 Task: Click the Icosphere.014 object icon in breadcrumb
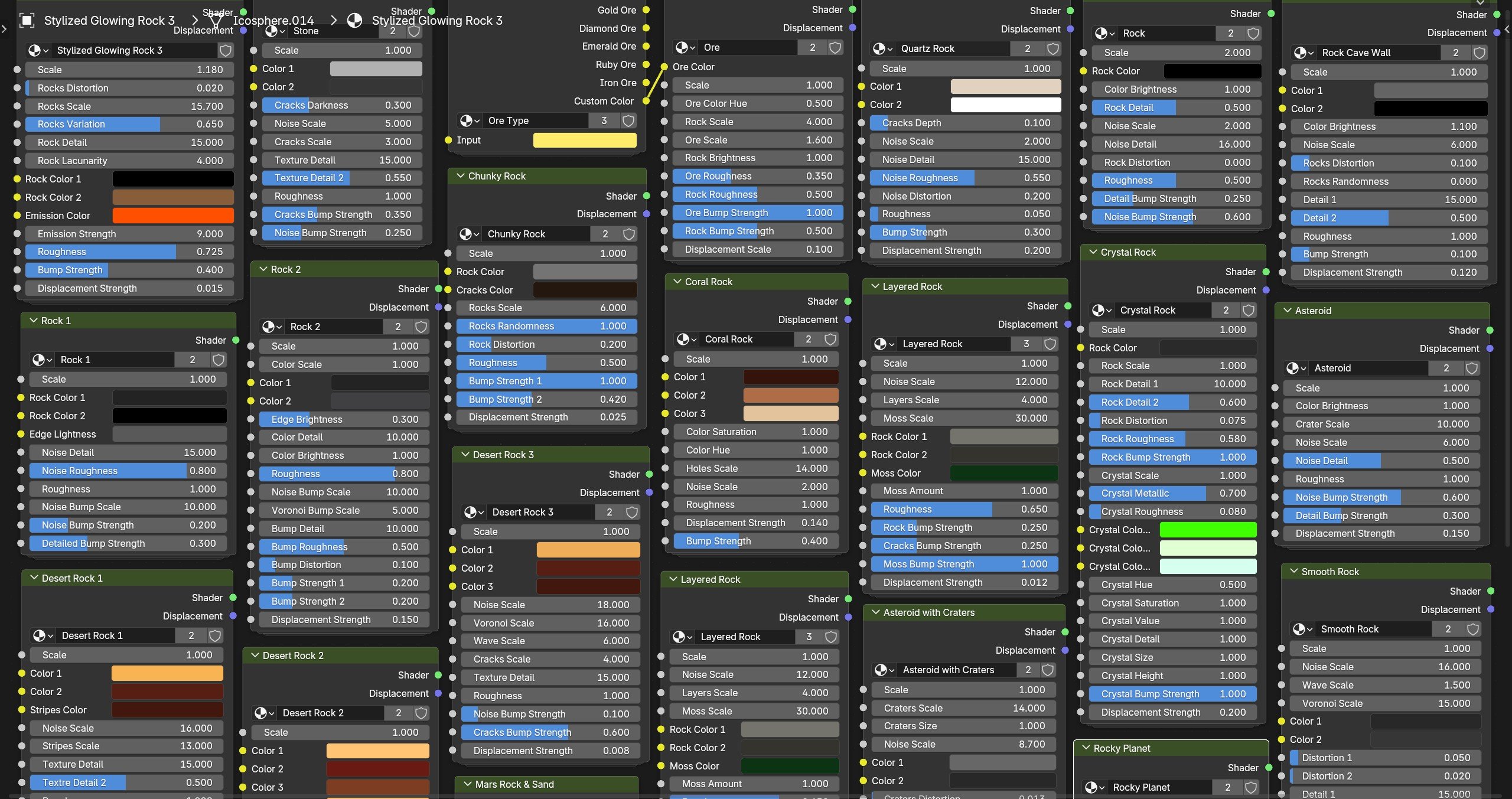(x=216, y=21)
